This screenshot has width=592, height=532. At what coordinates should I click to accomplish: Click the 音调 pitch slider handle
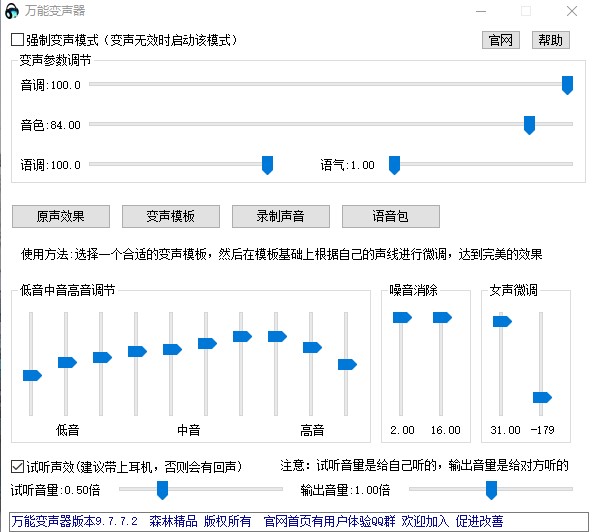(567, 85)
